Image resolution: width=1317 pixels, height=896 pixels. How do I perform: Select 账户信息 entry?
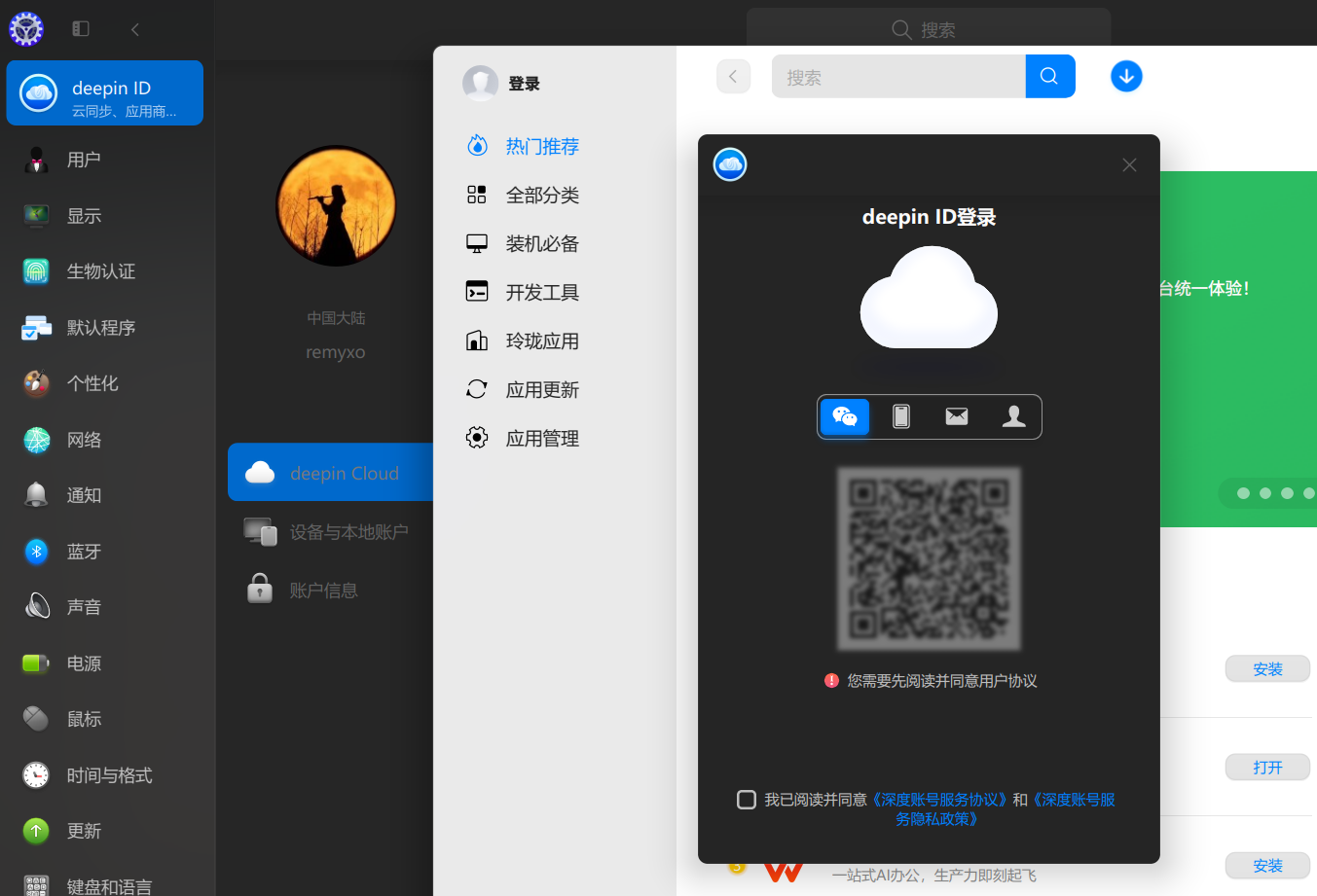(x=331, y=590)
